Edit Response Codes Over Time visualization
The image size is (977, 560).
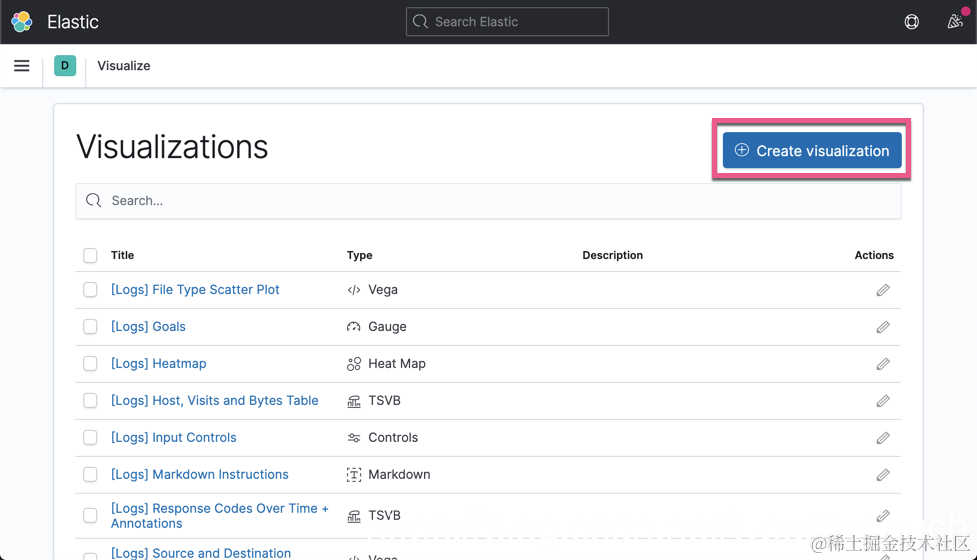883,516
